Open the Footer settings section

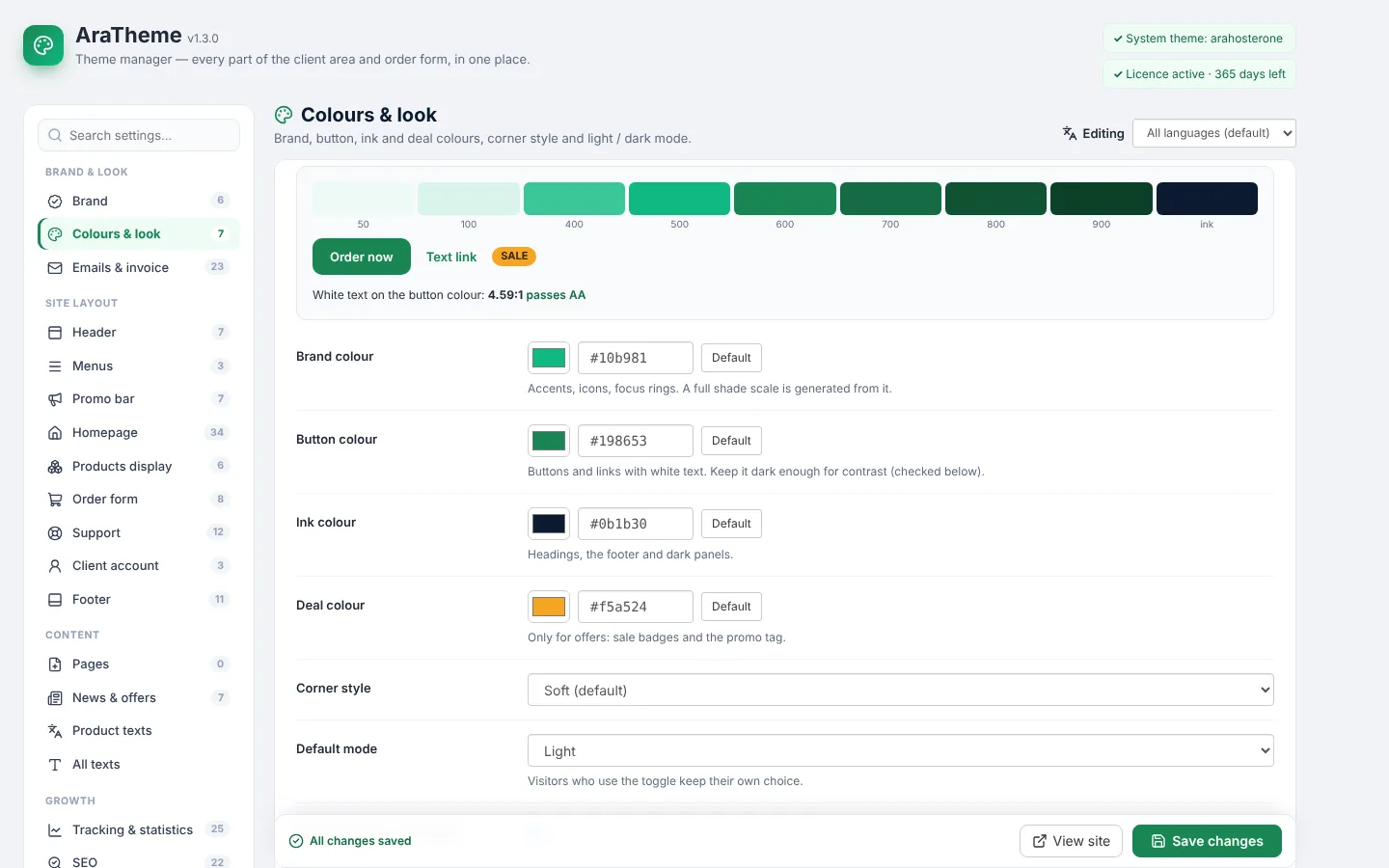click(x=139, y=600)
